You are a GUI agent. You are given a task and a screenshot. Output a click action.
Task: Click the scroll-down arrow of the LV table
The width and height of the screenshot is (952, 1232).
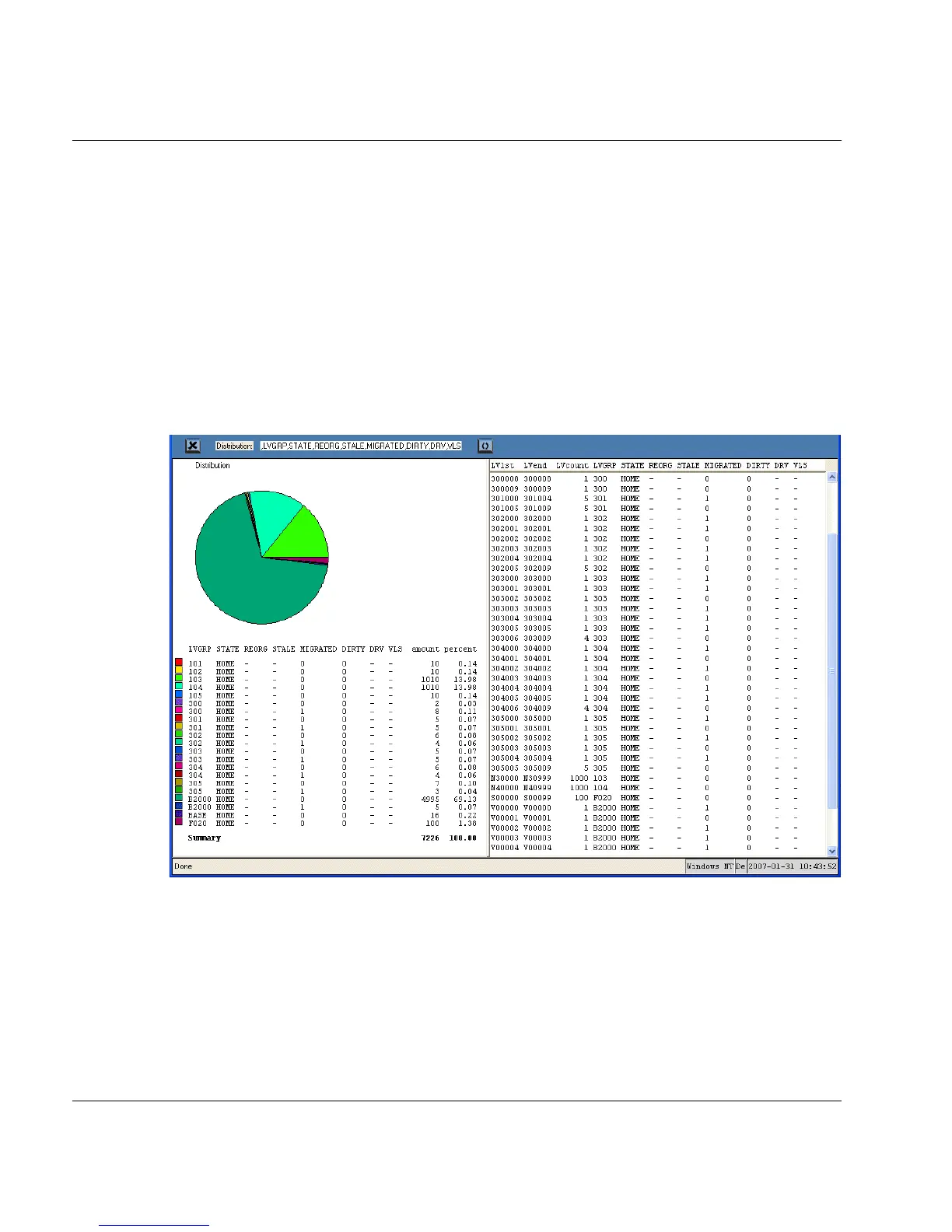click(x=831, y=851)
